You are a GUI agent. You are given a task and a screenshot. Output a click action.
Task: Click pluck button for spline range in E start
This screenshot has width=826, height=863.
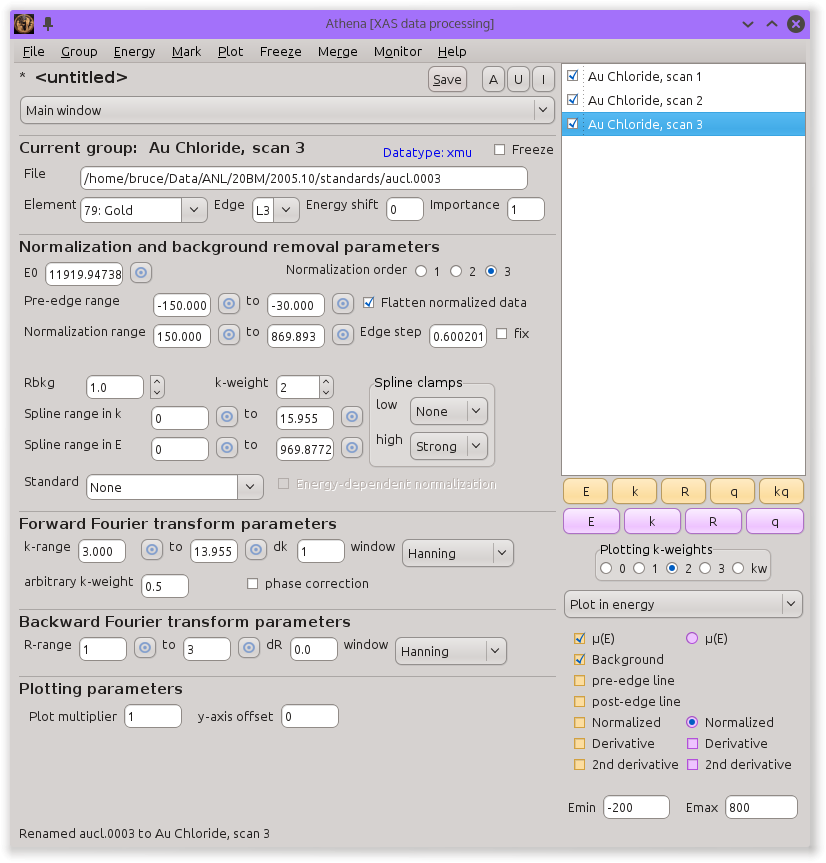(x=227, y=447)
